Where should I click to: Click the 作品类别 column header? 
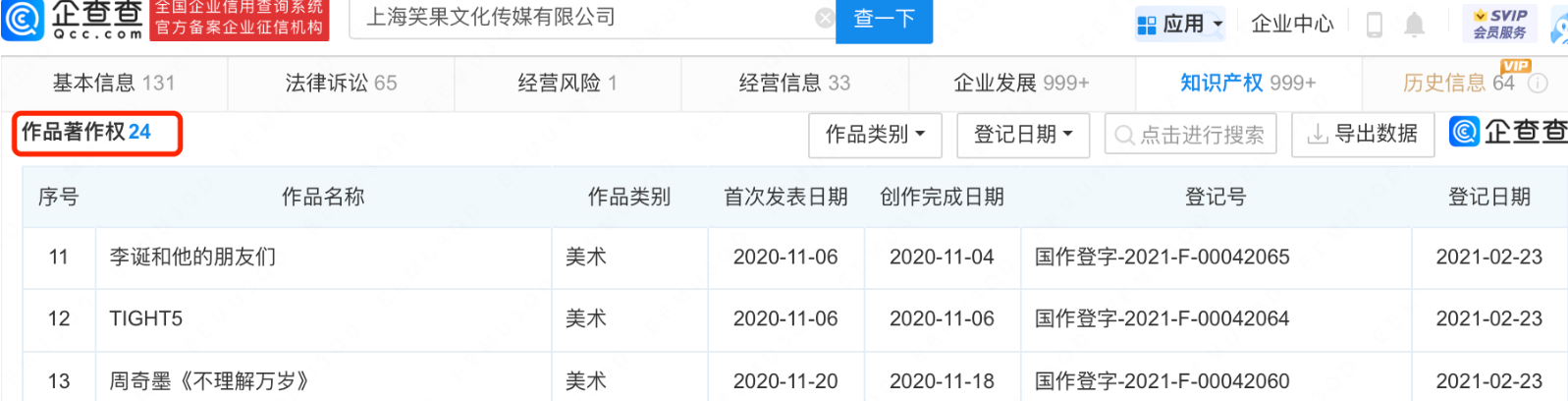pyautogui.click(x=629, y=197)
